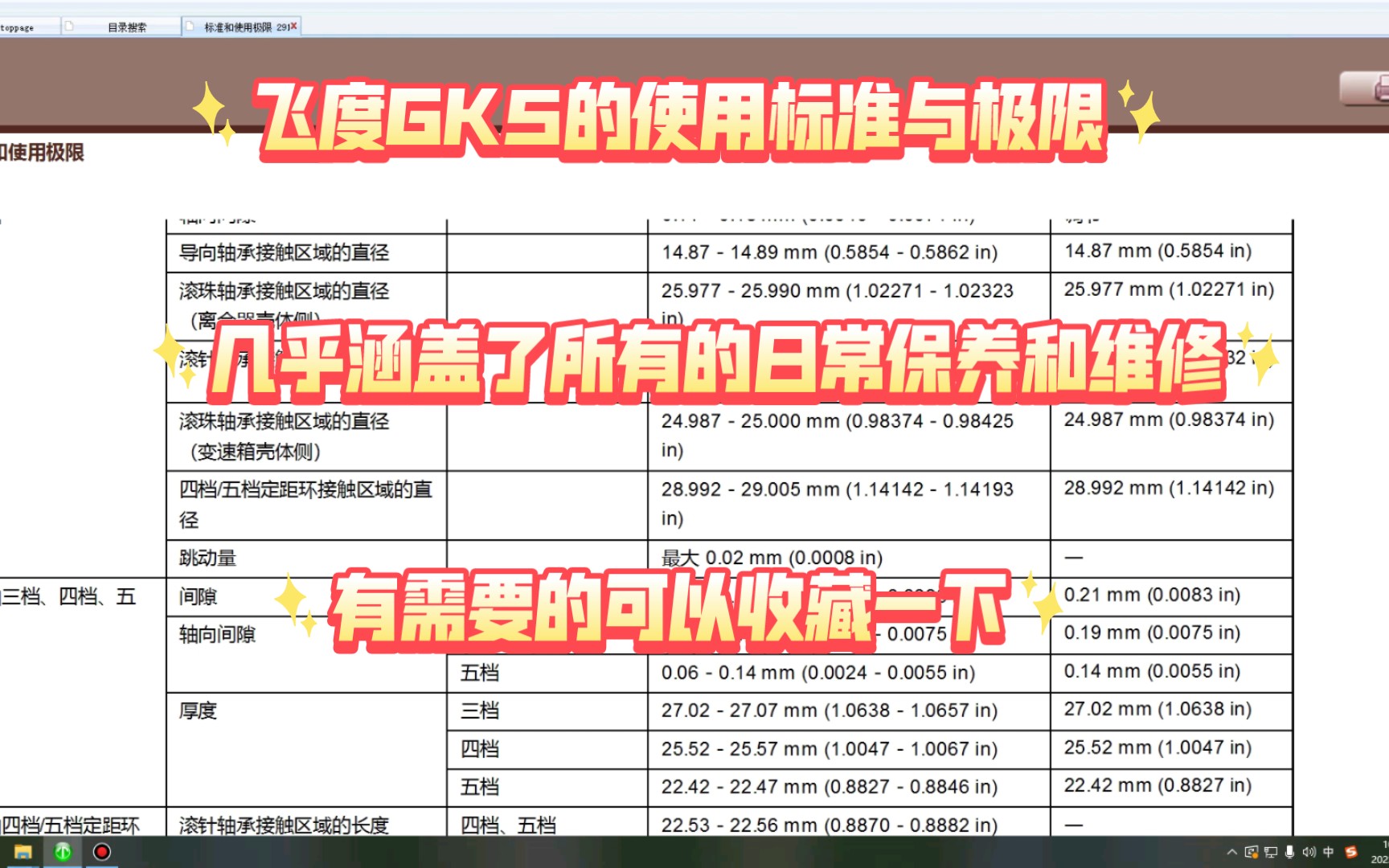
Task: Click the microphone tray icon
Action: [x=1289, y=852]
